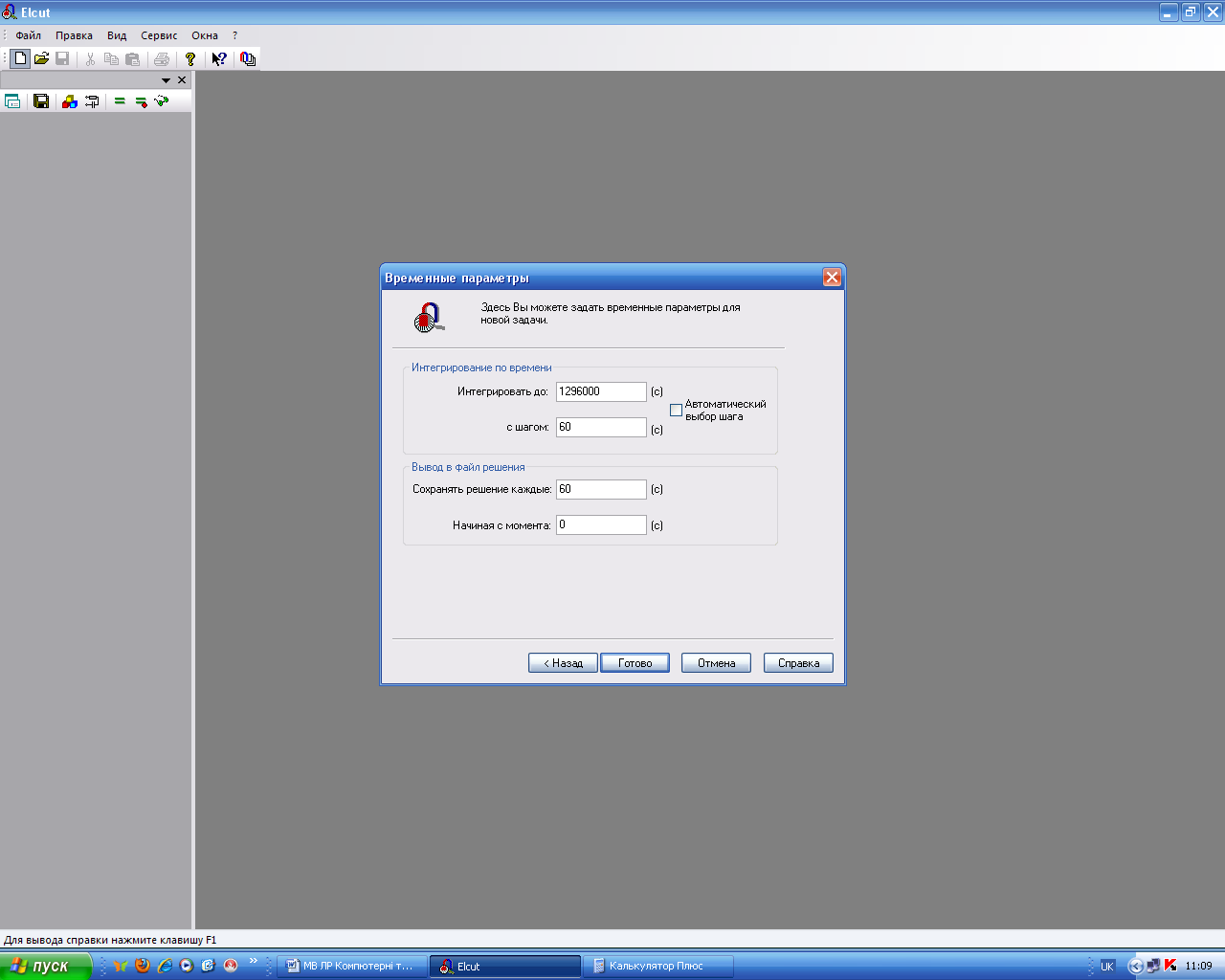Click the glasses view-results icon
This screenshot has width=1225, height=980.
coord(162,101)
